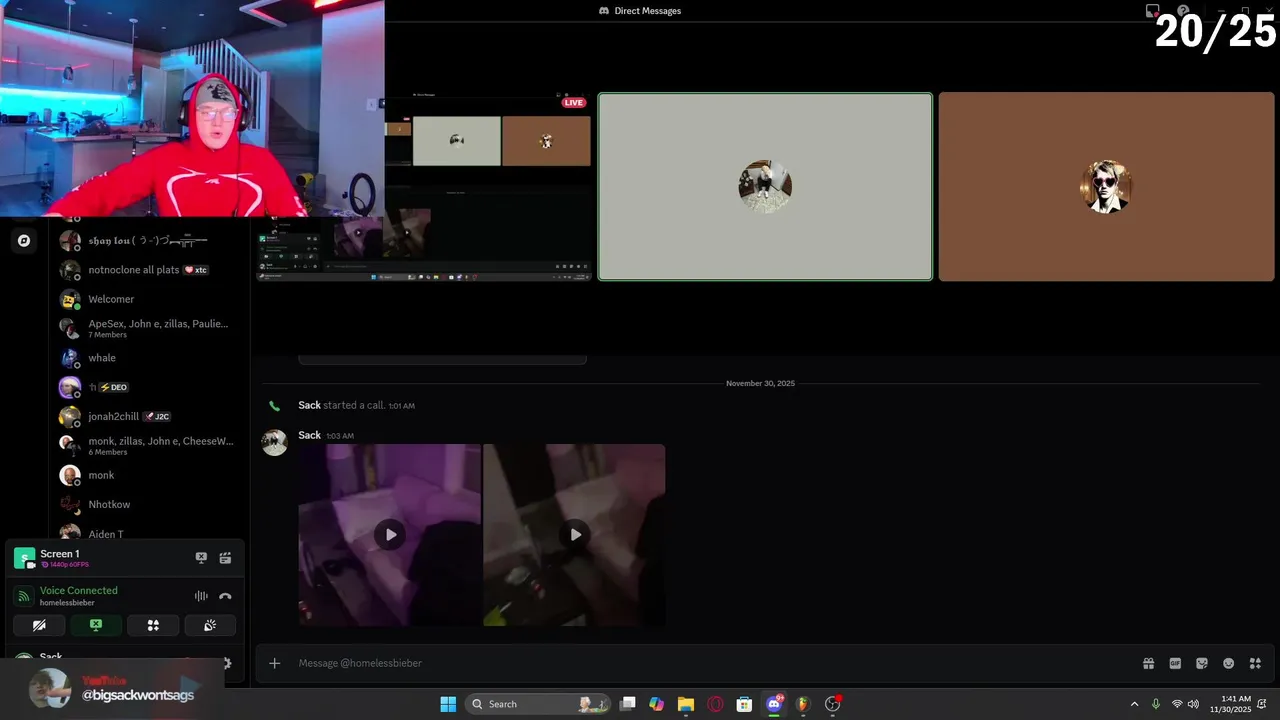
Task: Play the second video from Sack
Action: 575,534
